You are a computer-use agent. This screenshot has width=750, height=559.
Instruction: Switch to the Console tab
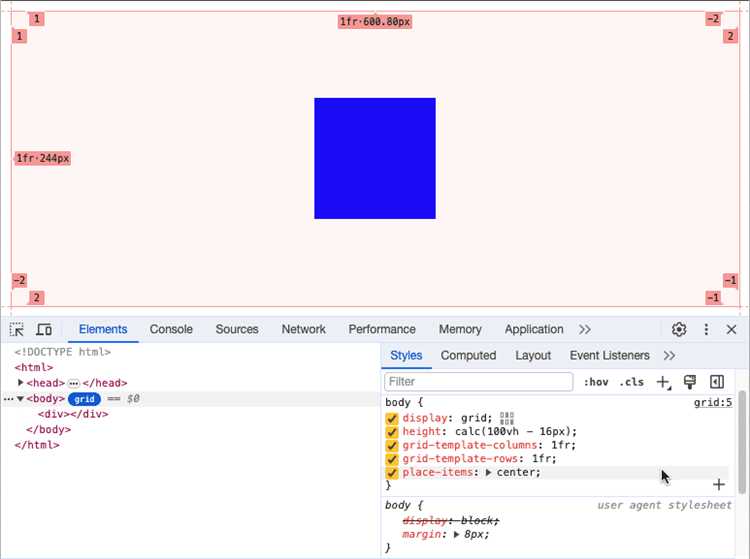[171, 329]
